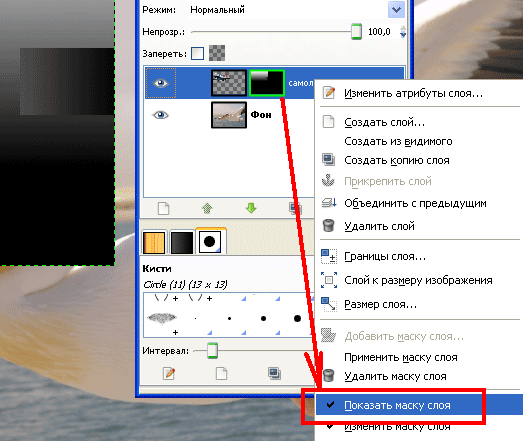Click duplicate brush icon at panel bottom
523x441 pixels.
(x=274, y=373)
